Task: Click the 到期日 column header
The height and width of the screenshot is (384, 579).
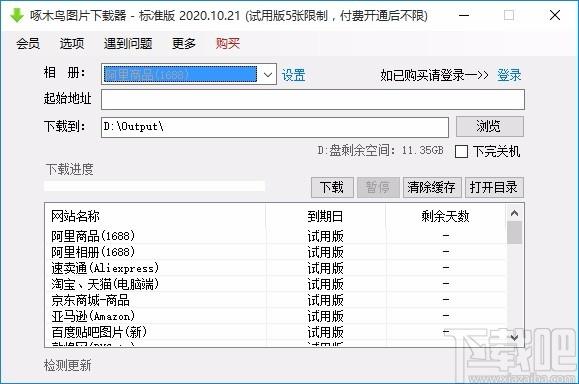Action: click(325, 216)
